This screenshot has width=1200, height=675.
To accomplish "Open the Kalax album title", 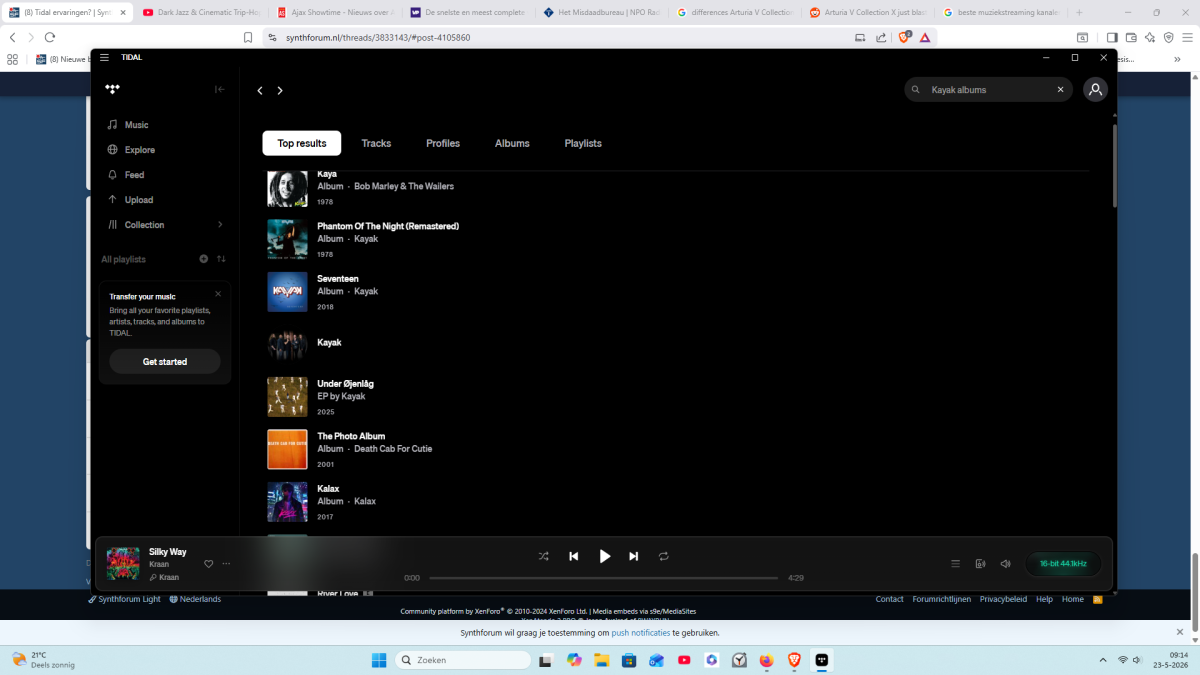I will [328, 489].
